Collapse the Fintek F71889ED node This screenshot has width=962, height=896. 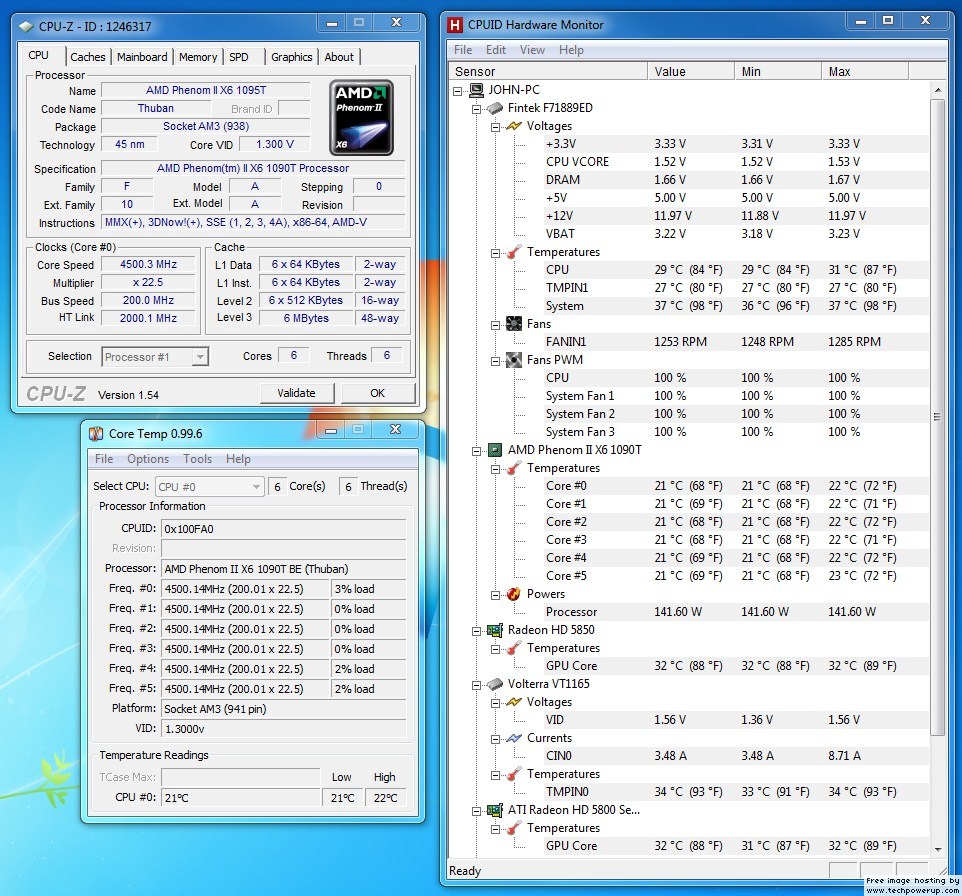pos(476,109)
